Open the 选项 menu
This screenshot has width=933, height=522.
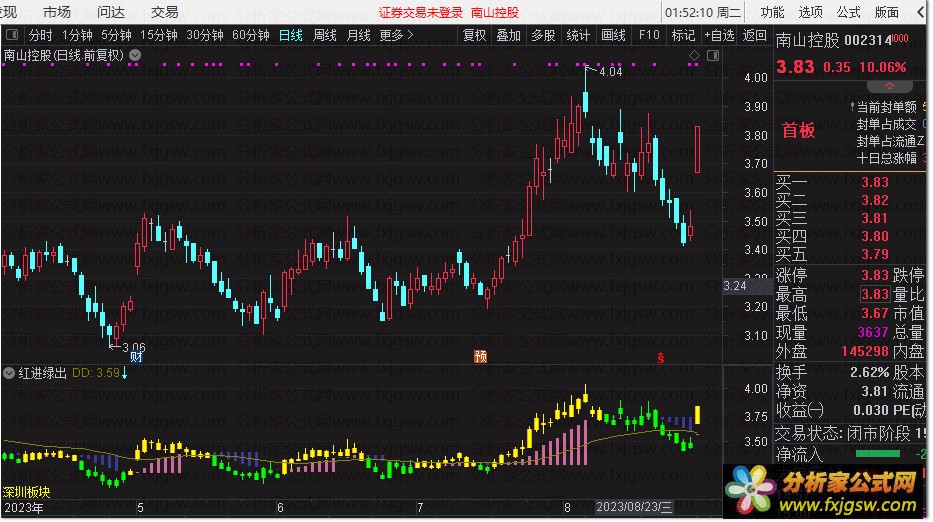tap(810, 12)
